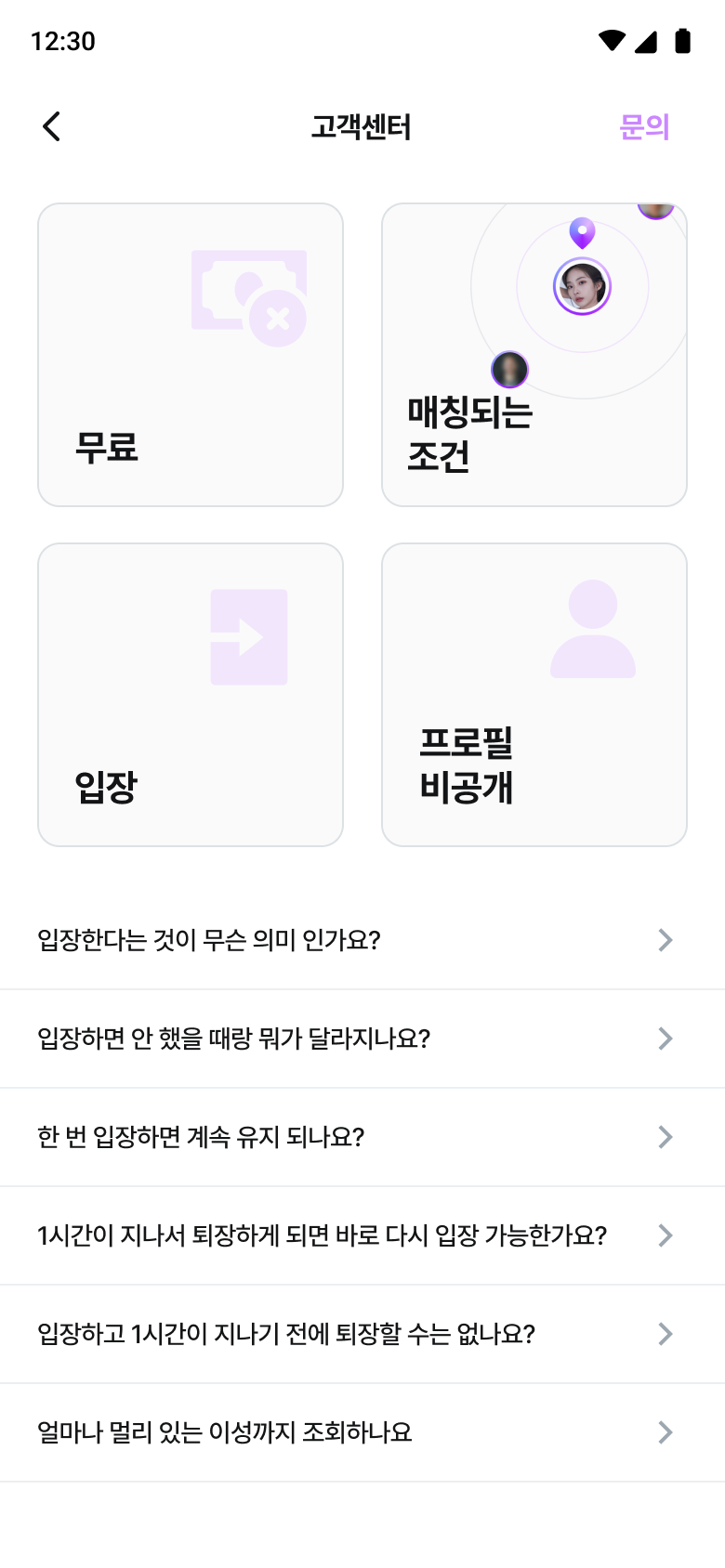Select the 무료 category card

pyautogui.click(x=191, y=355)
